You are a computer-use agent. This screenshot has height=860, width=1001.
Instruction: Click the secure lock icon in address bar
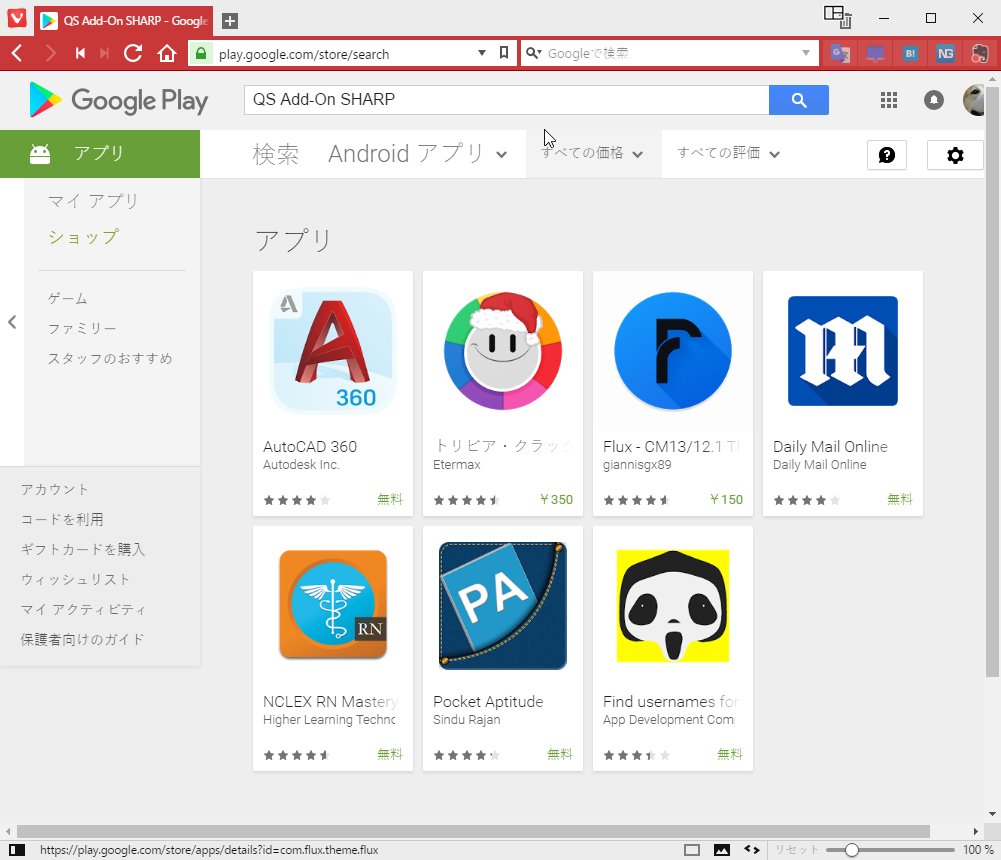click(201, 53)
